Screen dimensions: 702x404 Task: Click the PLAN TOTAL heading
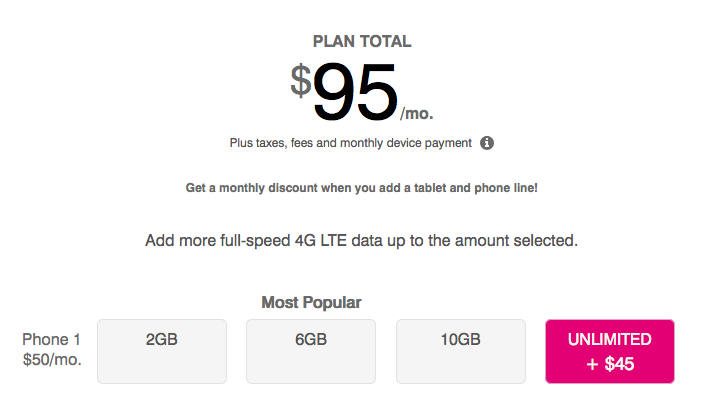pyautogui.click(x=362, y=42)
